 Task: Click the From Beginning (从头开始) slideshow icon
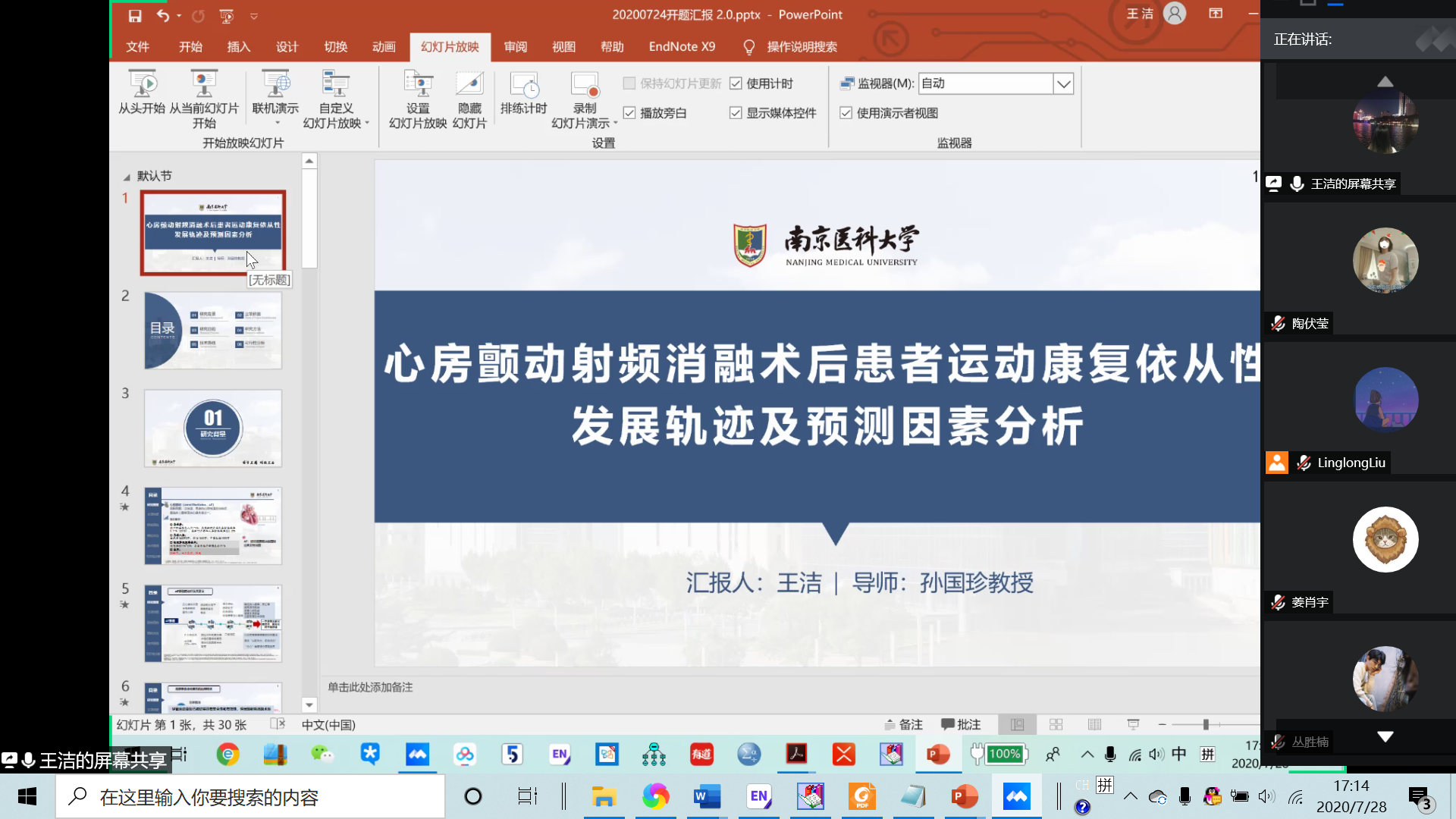coord(142,84)
